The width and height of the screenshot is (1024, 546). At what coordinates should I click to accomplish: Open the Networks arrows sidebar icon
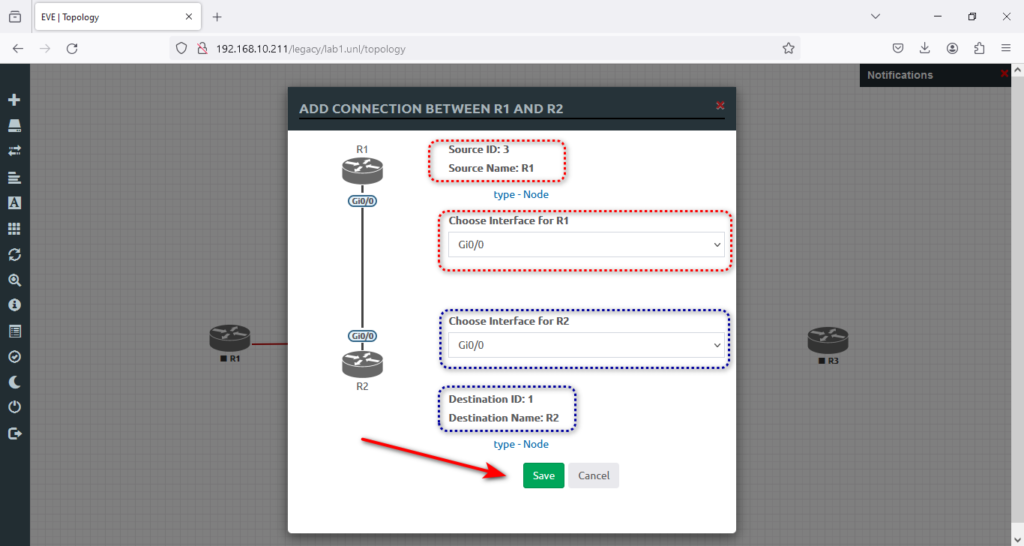tap(14, 151)
